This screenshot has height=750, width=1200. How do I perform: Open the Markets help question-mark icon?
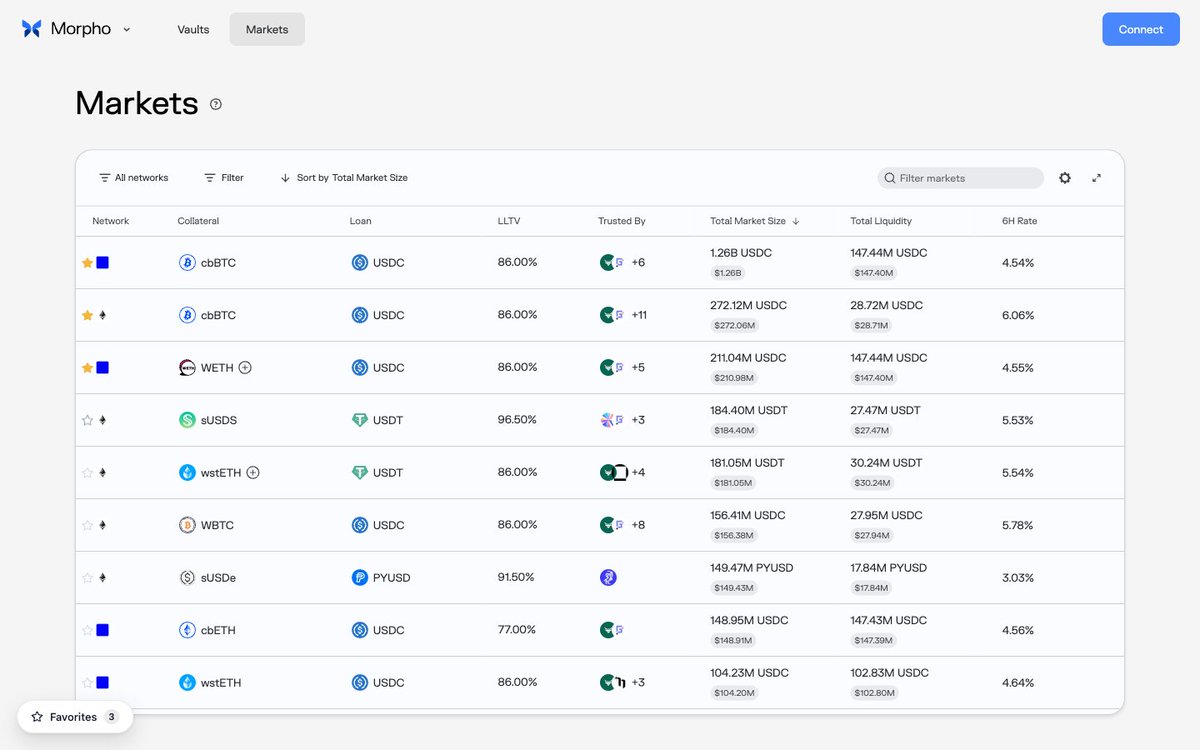(x=216, y=104)
